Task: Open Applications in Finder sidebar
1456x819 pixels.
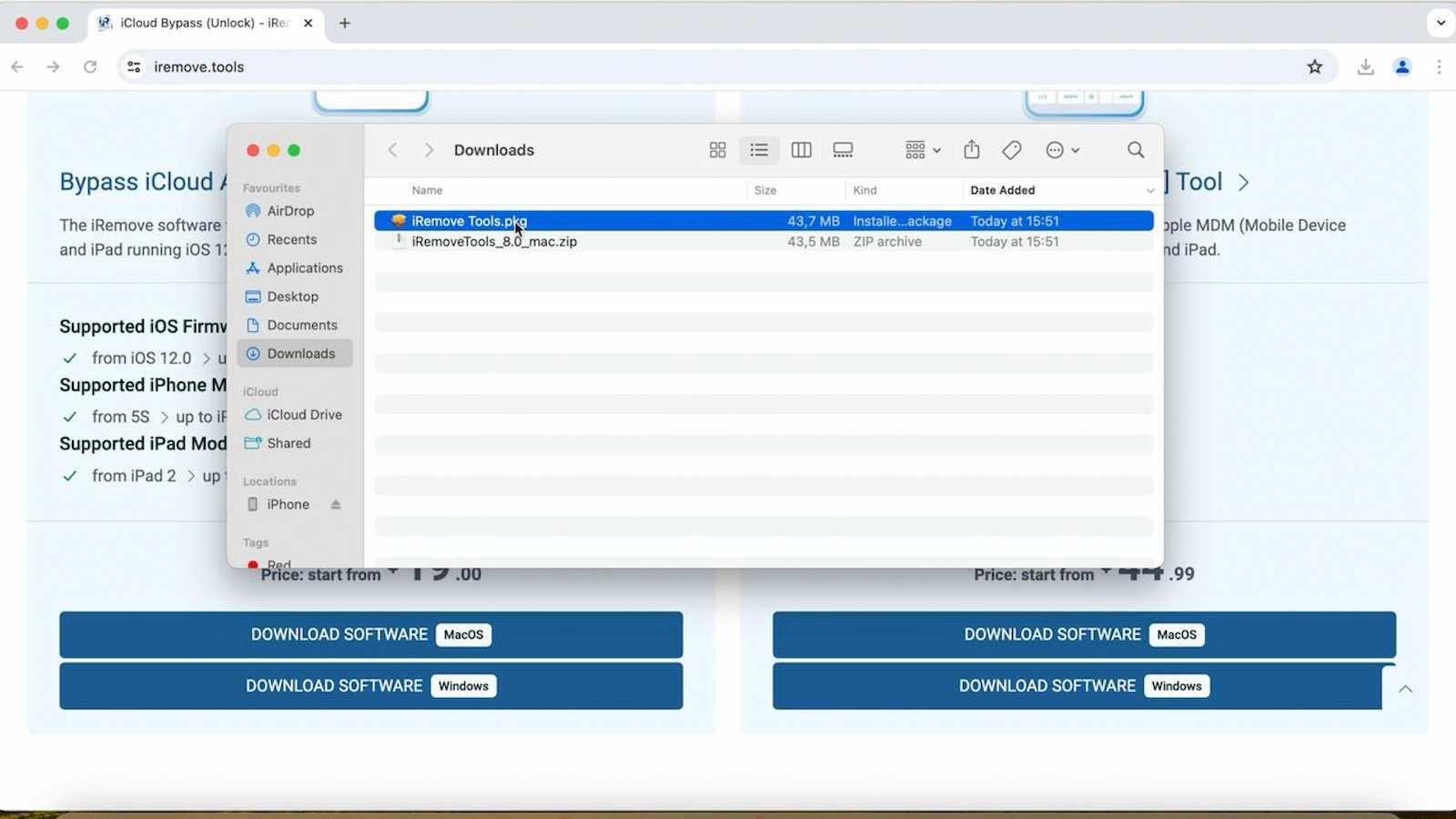Action: click(x=295, y=268)
